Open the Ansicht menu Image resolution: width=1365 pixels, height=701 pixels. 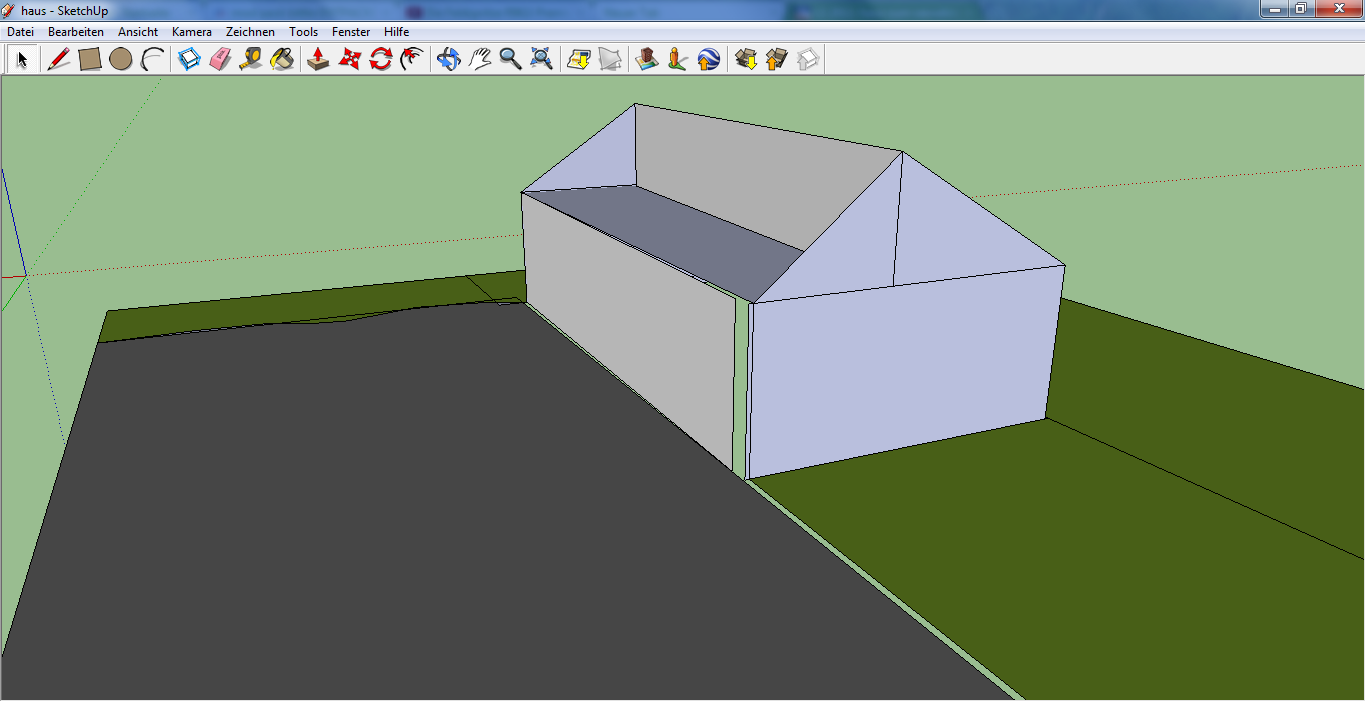(138, 32)
